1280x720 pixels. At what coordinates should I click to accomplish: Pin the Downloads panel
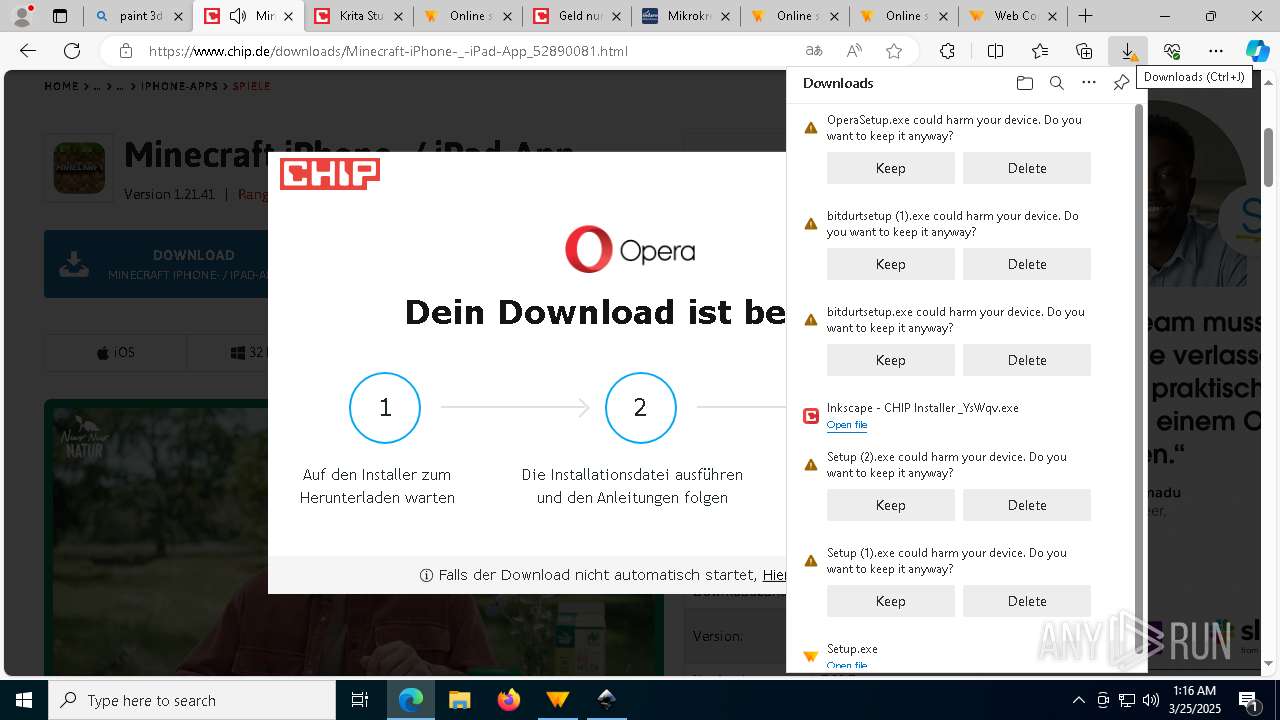pyautogui.click(x=1121, y=83)
